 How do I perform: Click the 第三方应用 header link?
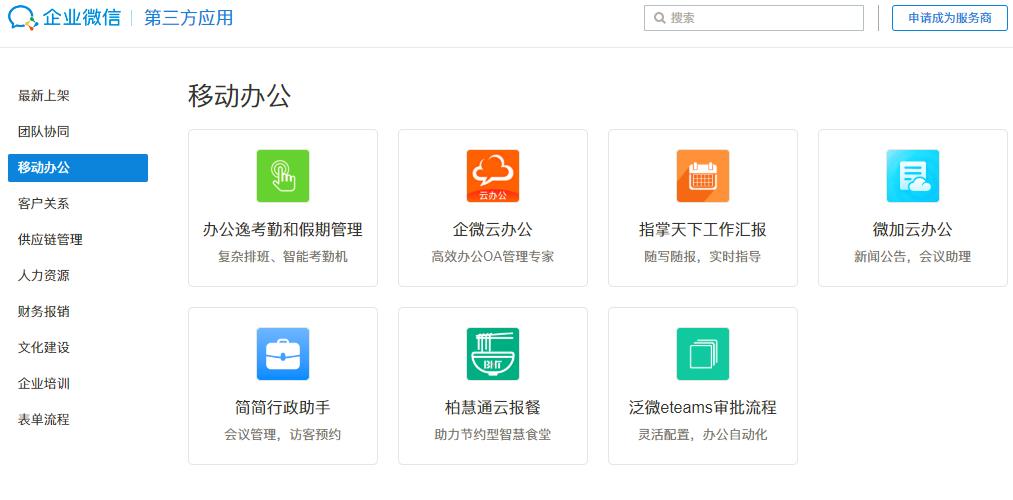tap(189, 17)
